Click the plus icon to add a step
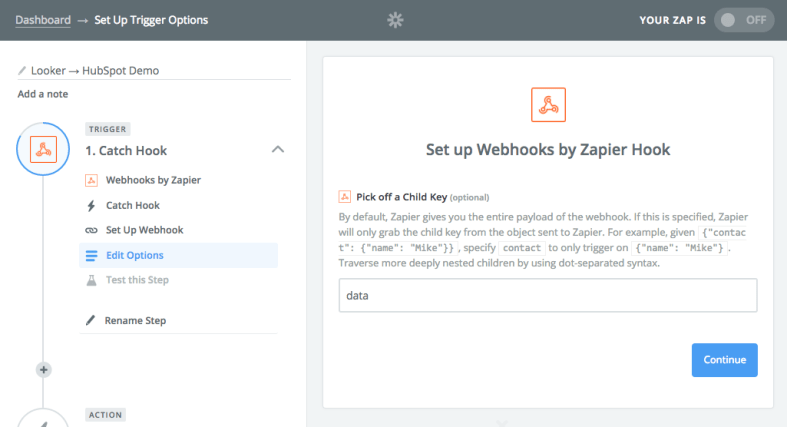This screenshot has width=787, height=427. [x=43, y=369]
